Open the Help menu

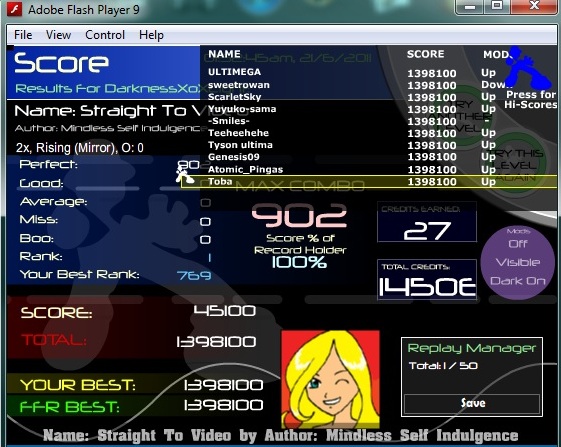[151, 35]
